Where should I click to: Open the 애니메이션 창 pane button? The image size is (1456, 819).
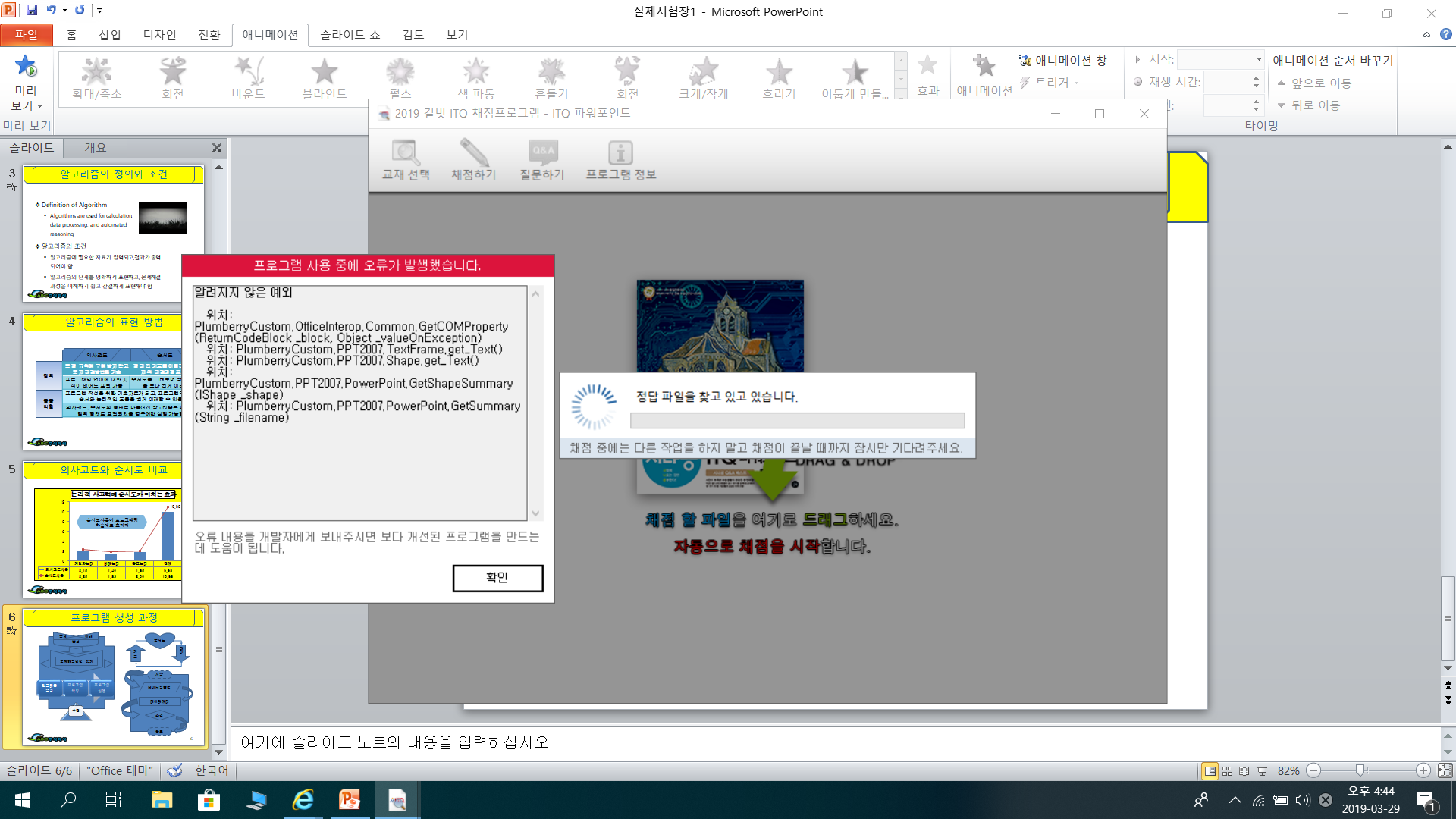tap(1062, 61)
